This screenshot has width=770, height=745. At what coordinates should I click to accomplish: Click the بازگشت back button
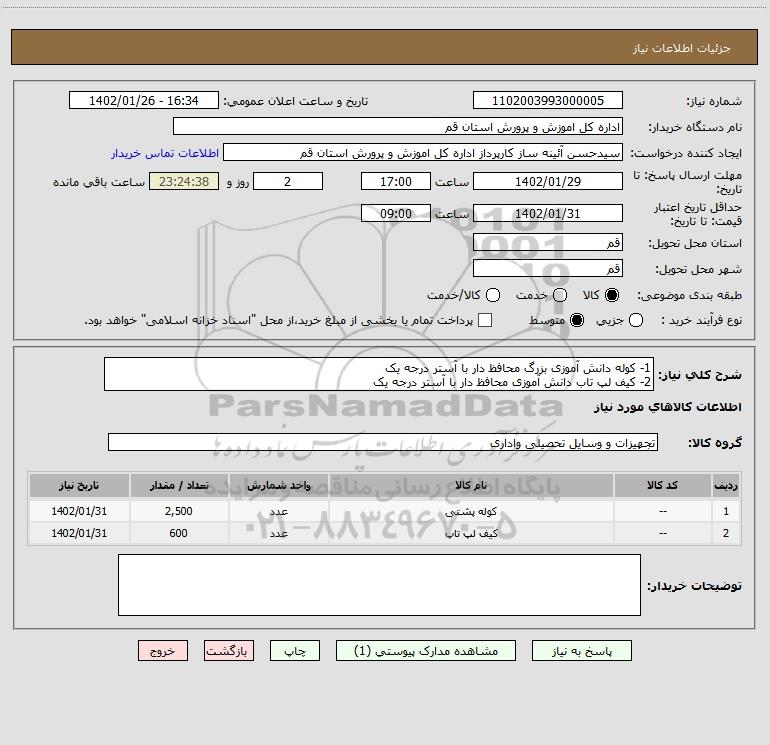pos(229,651)
